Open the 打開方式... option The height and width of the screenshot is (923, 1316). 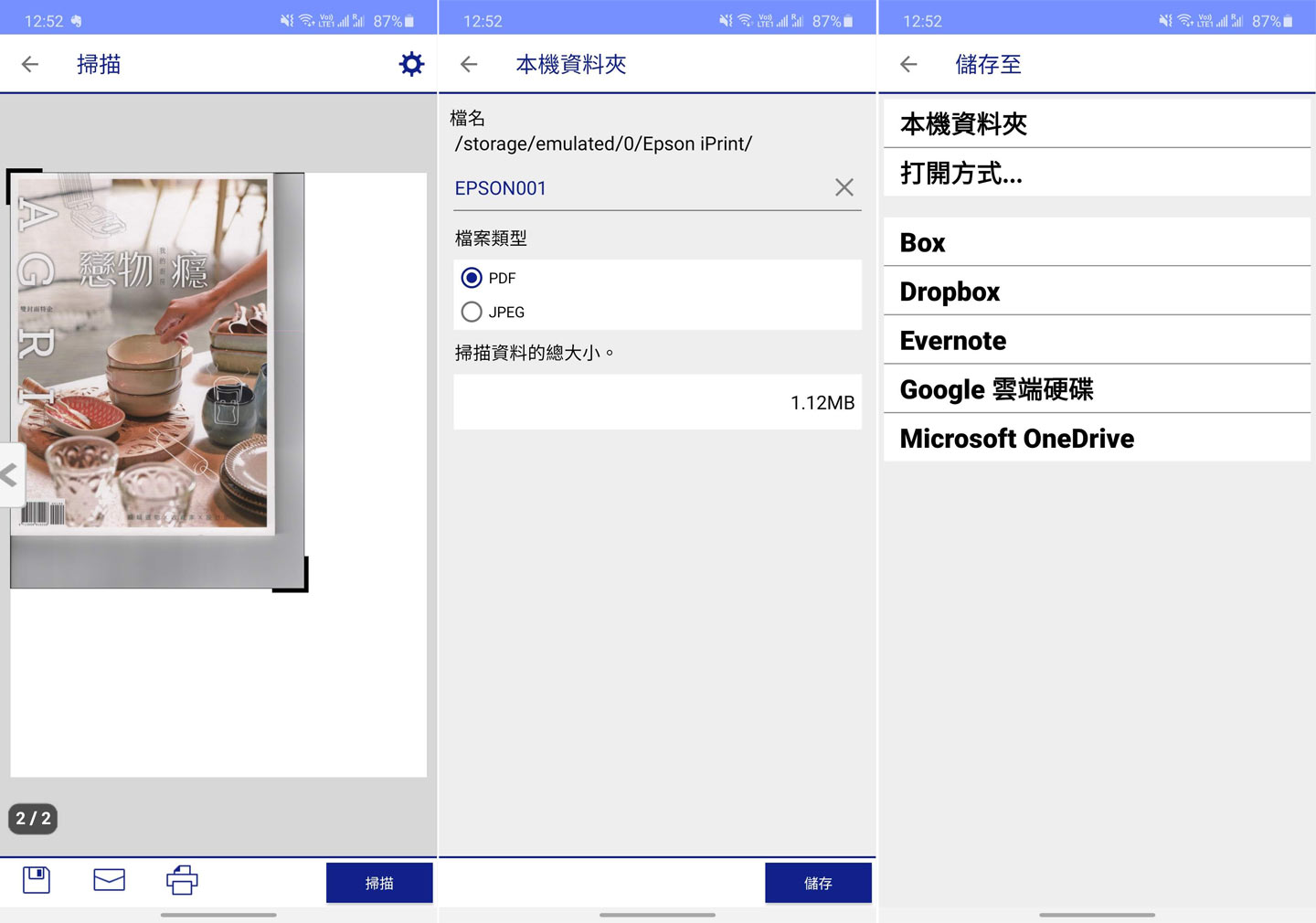coord(960,173)
